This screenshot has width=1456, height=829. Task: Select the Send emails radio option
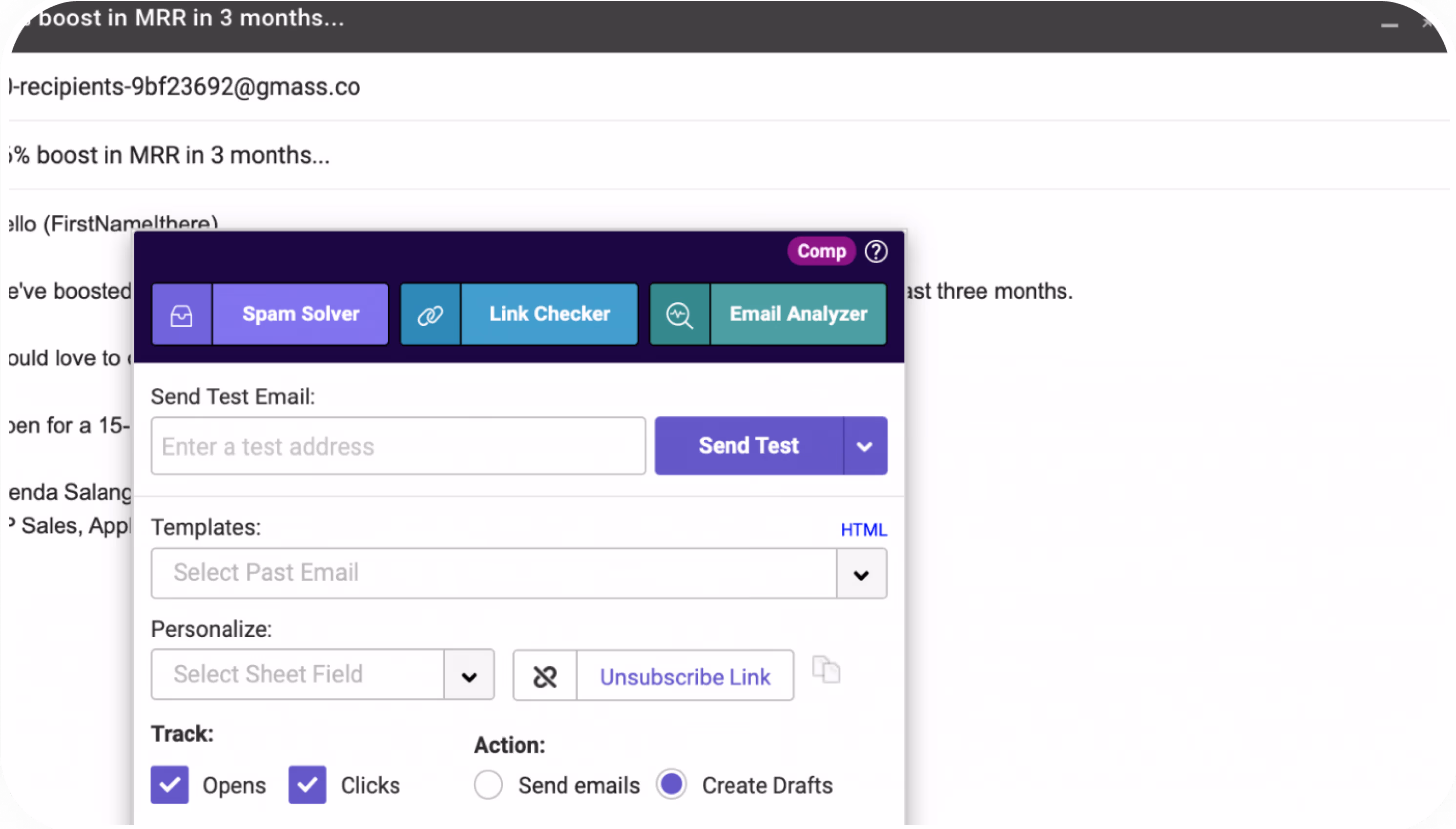[488, 785]
